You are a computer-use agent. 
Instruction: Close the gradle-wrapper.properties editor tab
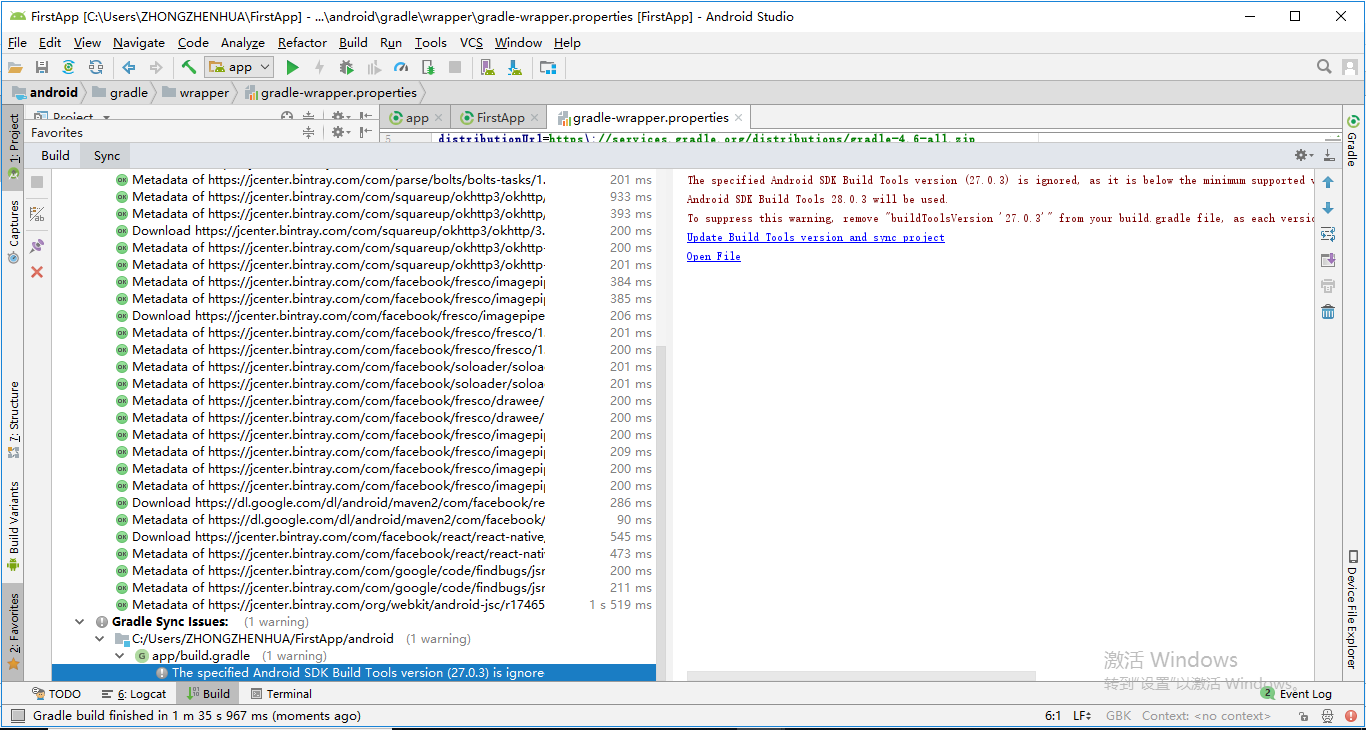(738, 118)
